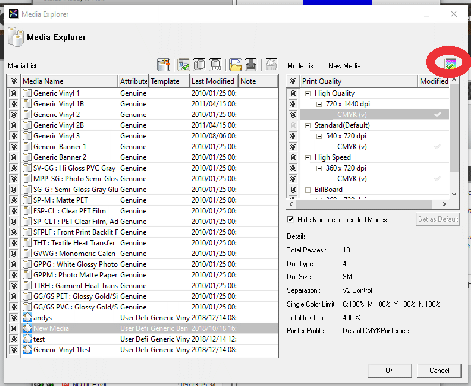Select the test user-defined media row
Screen dimensions: 471x386
click(x=149, y=339)
